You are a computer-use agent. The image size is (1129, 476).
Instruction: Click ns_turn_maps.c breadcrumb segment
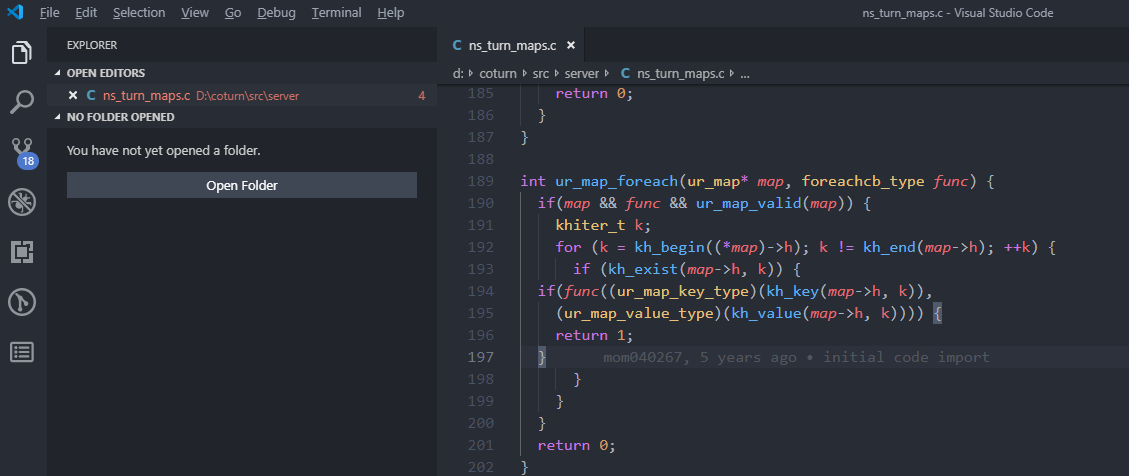coord(680,73)
